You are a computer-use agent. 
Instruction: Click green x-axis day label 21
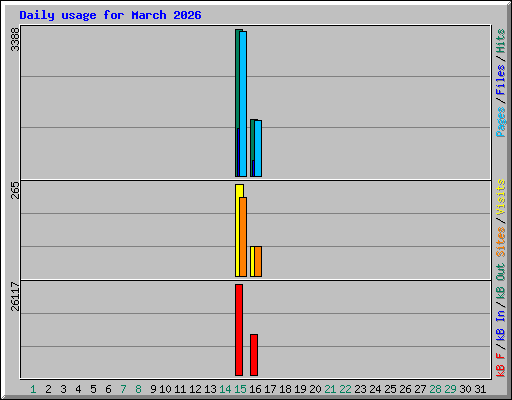pyautogui.click(x=330, y=389)
